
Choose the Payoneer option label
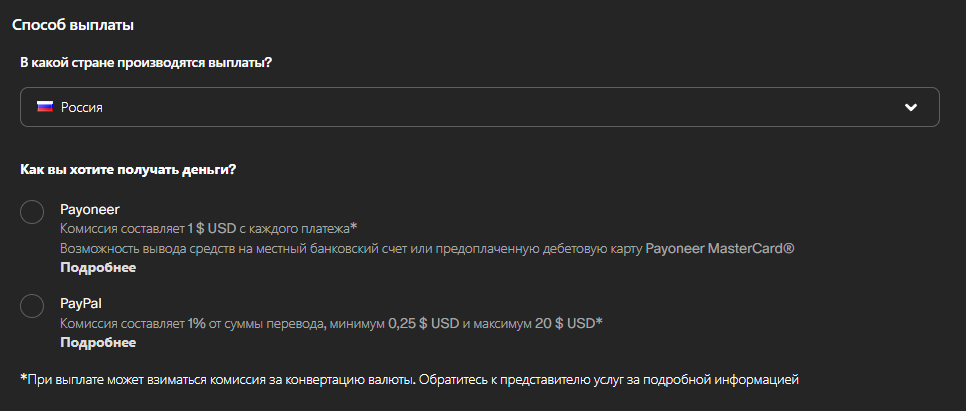[89, 210]
